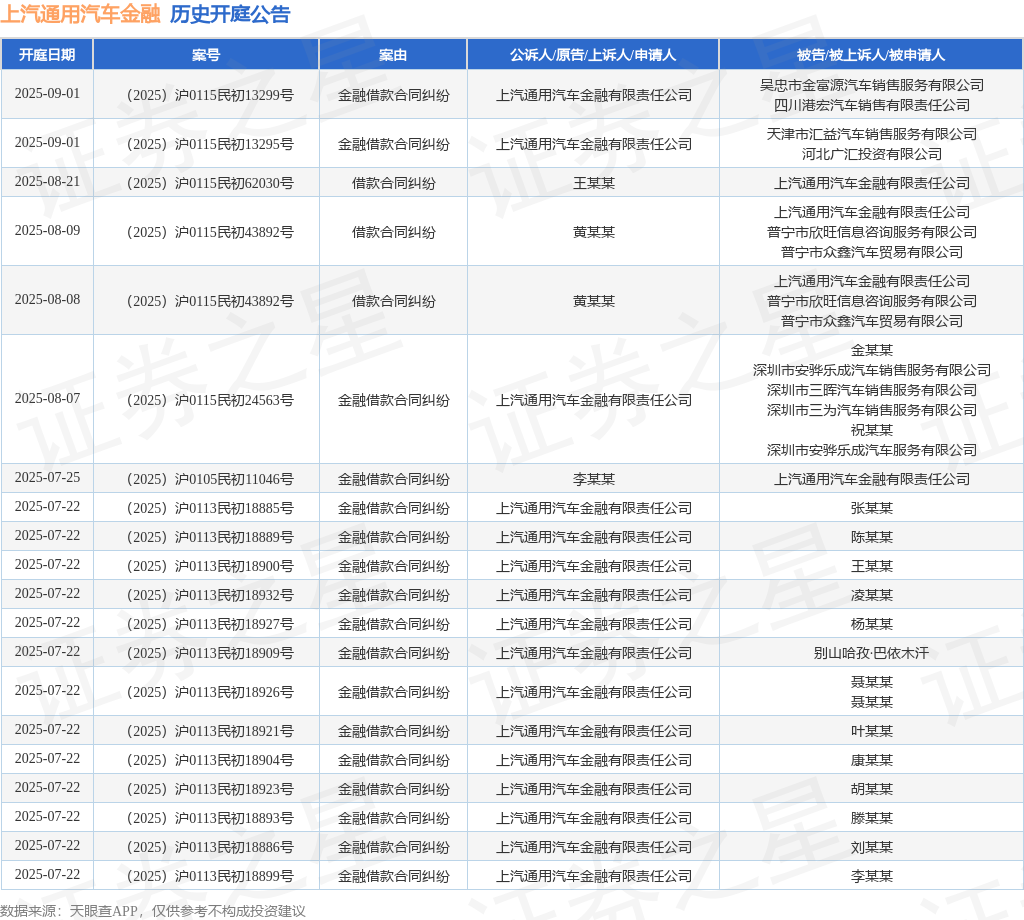Click defendant 别山哈孜·巴依木汗

coord(872,653)
